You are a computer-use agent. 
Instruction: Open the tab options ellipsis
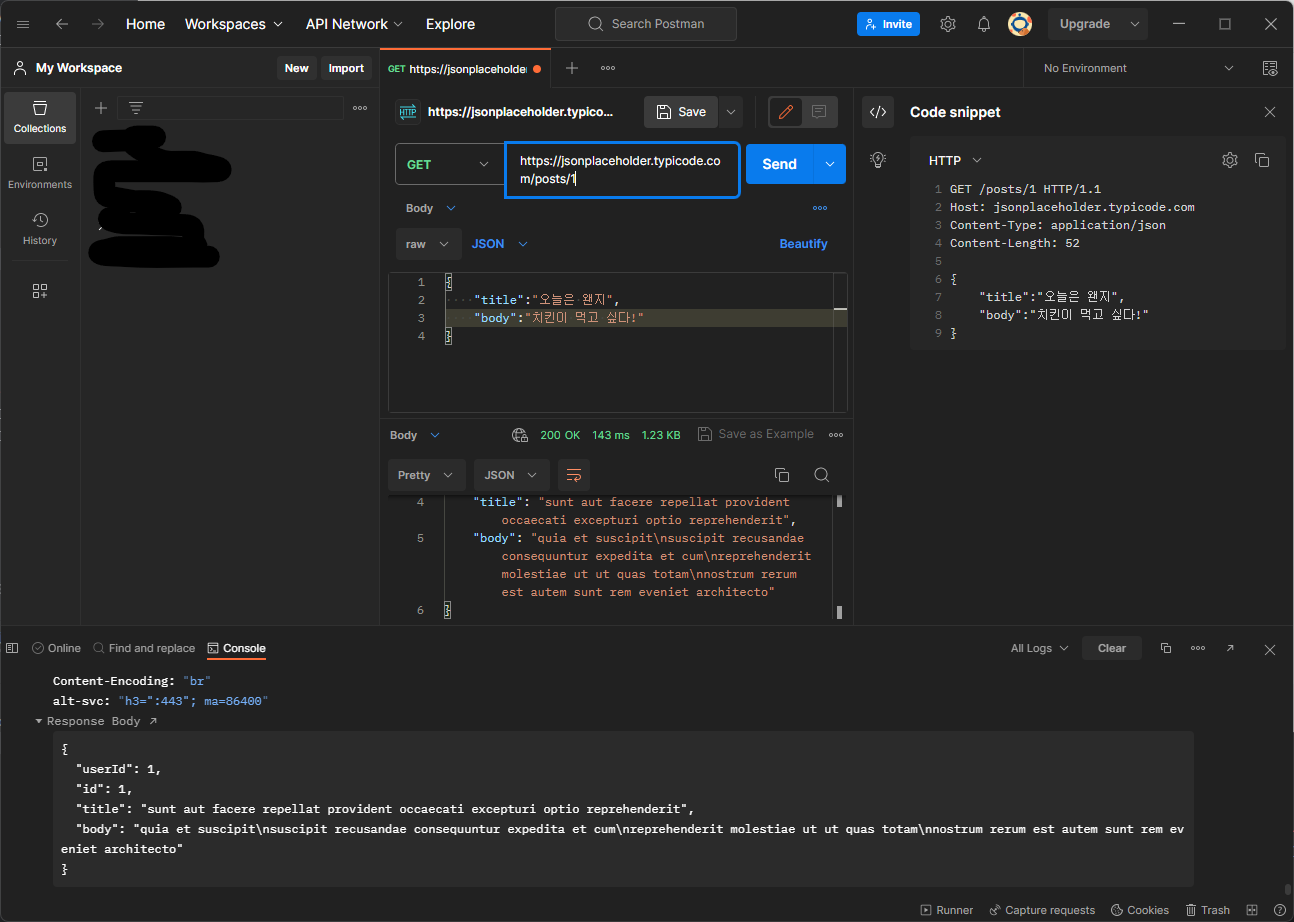coord(608,68)
